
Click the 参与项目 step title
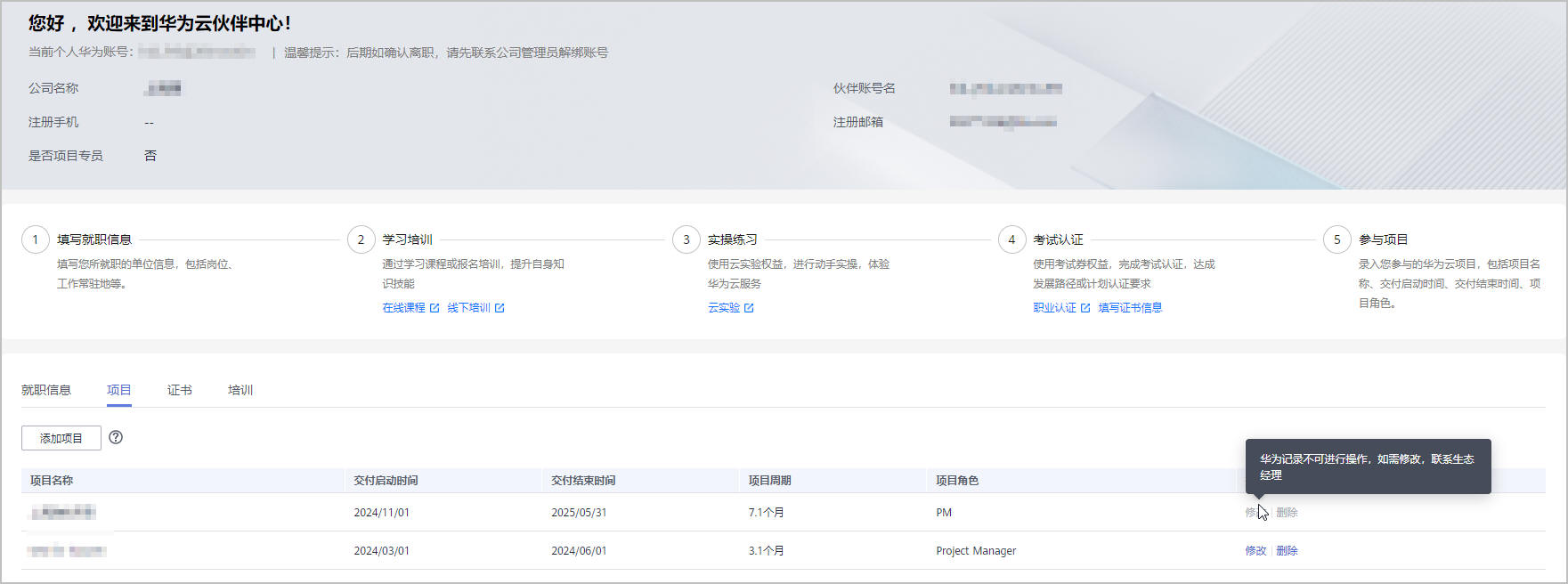[x=1384, y=239]
